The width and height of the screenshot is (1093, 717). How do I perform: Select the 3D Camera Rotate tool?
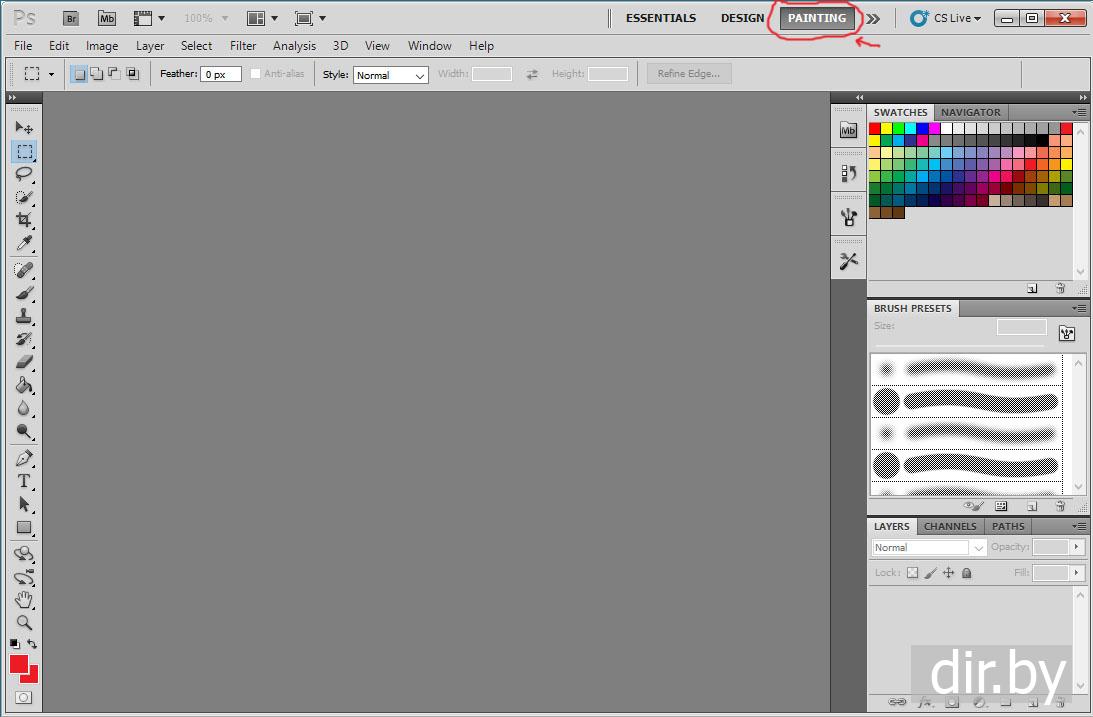(x=24, y=577)
